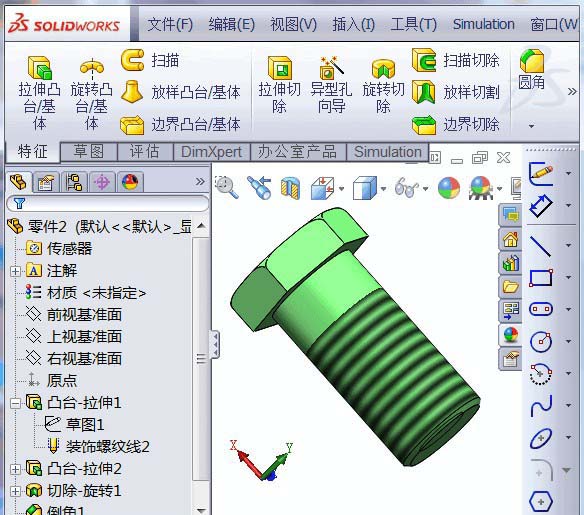Expand the 注解 tree node
The width and height of the screenshot is (584, 515).
pos(15,271)
